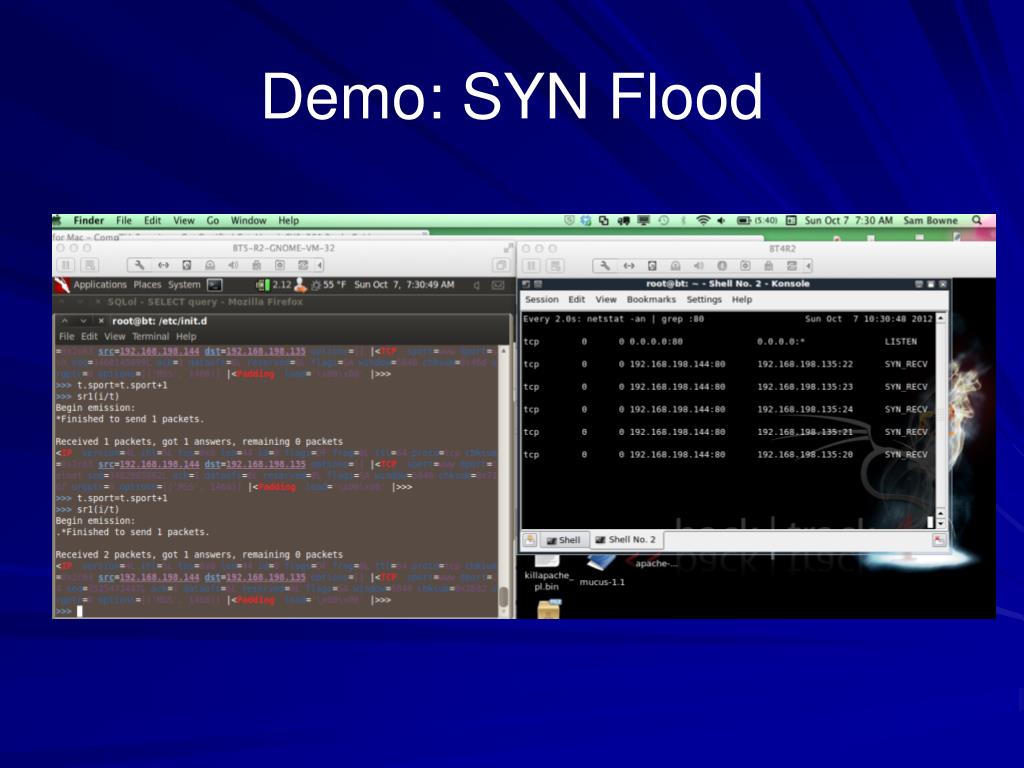Click GNOME panel clock Sun Oct 7
The height and width of the screenshot is (768, 1024).
coord(404,285)
